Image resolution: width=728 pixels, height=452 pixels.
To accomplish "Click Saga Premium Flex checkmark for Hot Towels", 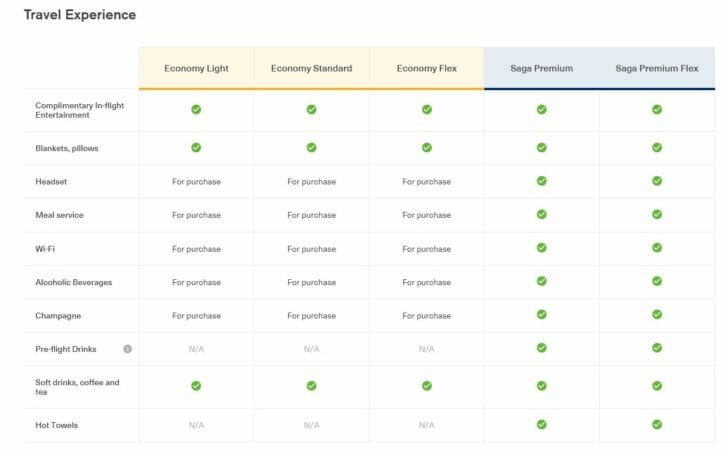I will tap(657, 425).
